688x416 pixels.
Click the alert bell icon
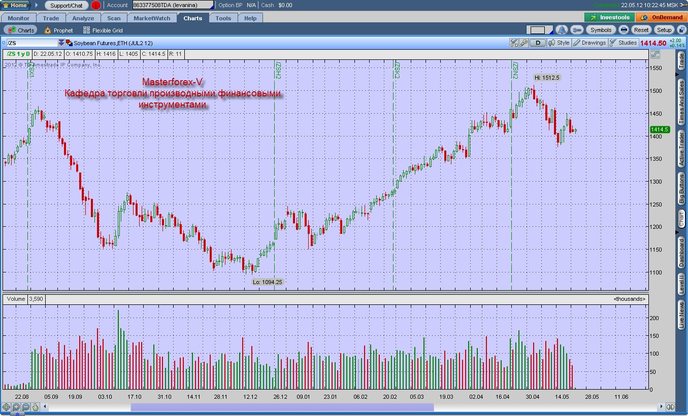[x=562, y=30]
